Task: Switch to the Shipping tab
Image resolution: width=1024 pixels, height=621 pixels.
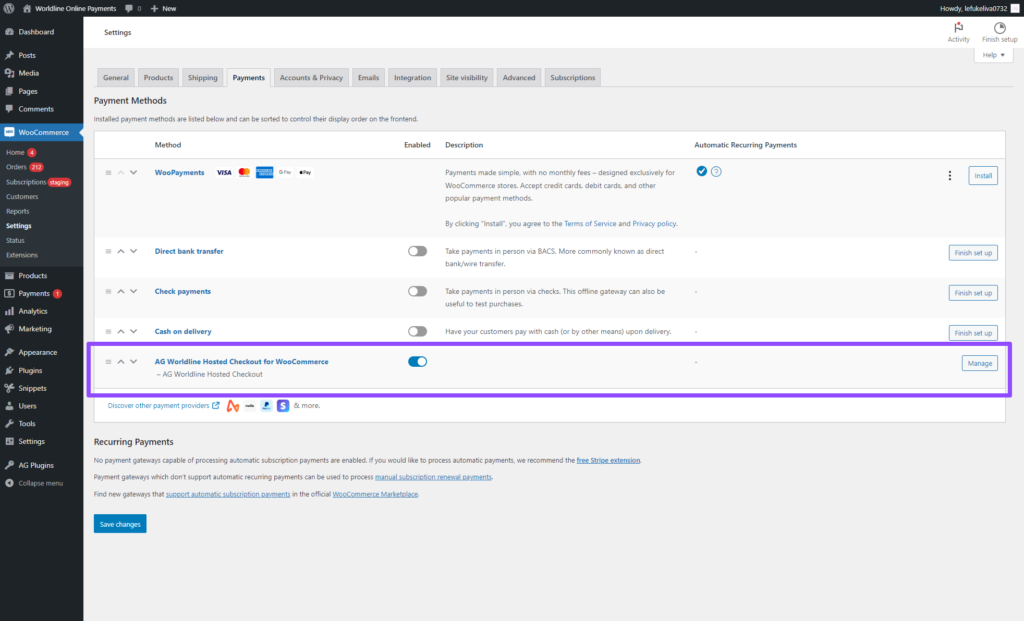Action: 202,77
